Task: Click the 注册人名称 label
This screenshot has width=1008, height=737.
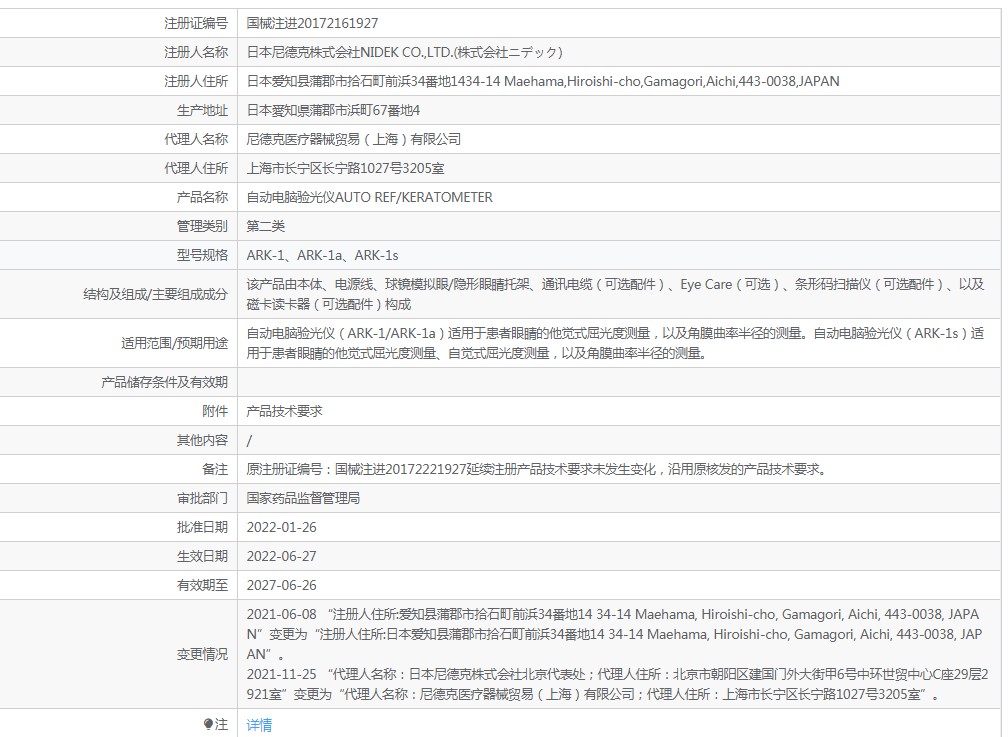Action: (x=196, y=52)
